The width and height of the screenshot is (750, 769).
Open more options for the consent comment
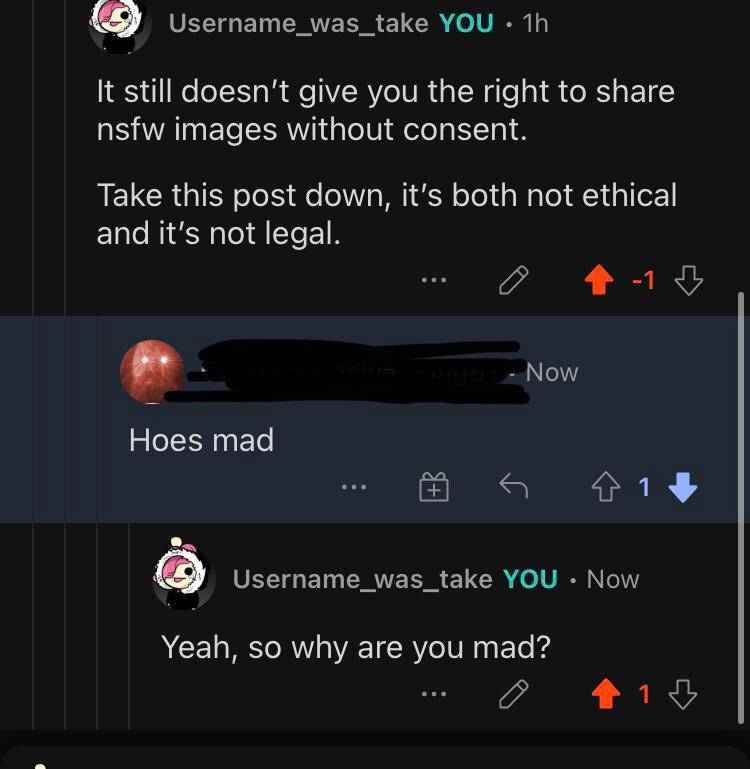434,281
